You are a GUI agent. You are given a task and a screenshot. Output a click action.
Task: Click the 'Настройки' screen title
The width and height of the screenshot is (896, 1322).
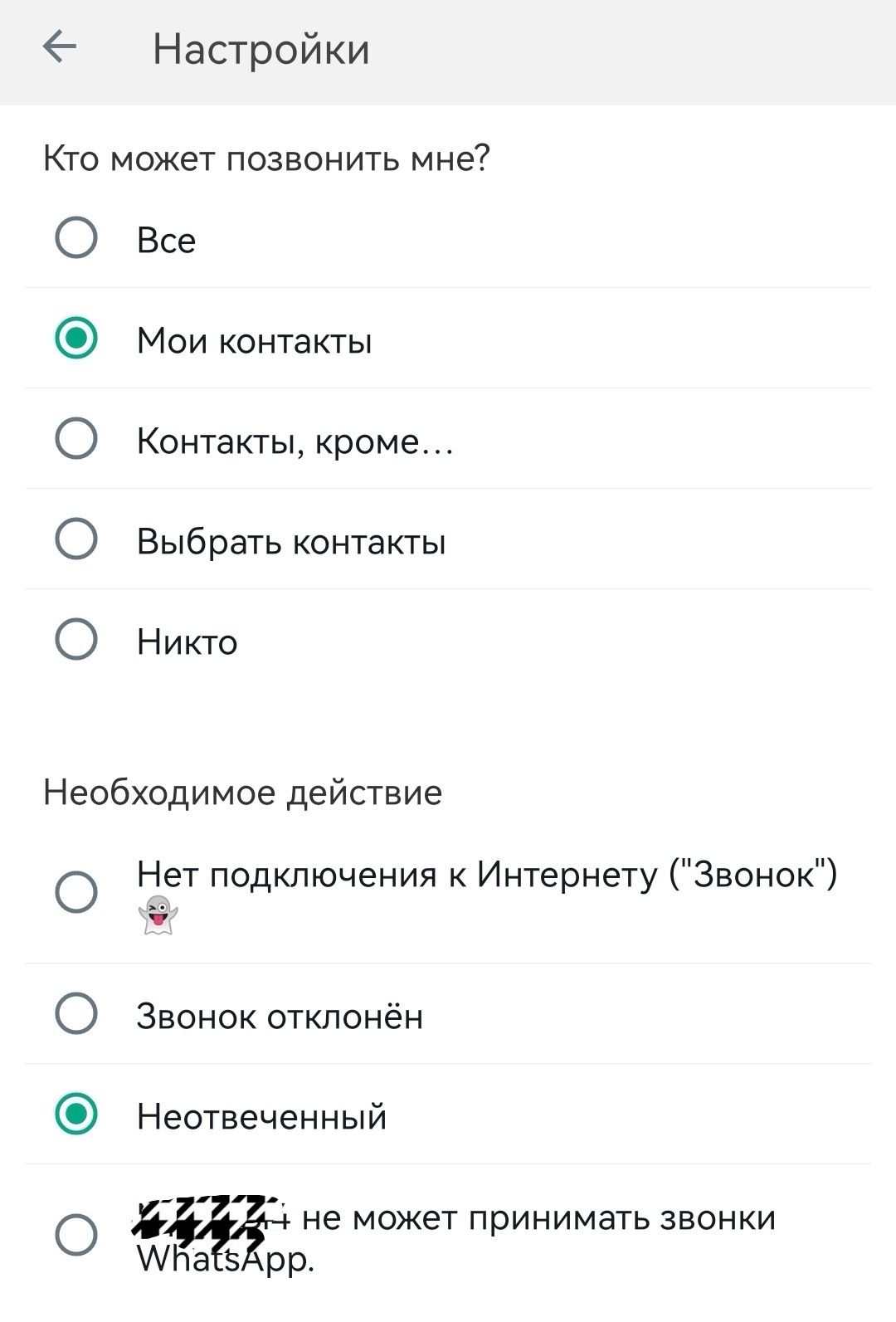pos(261,49)
